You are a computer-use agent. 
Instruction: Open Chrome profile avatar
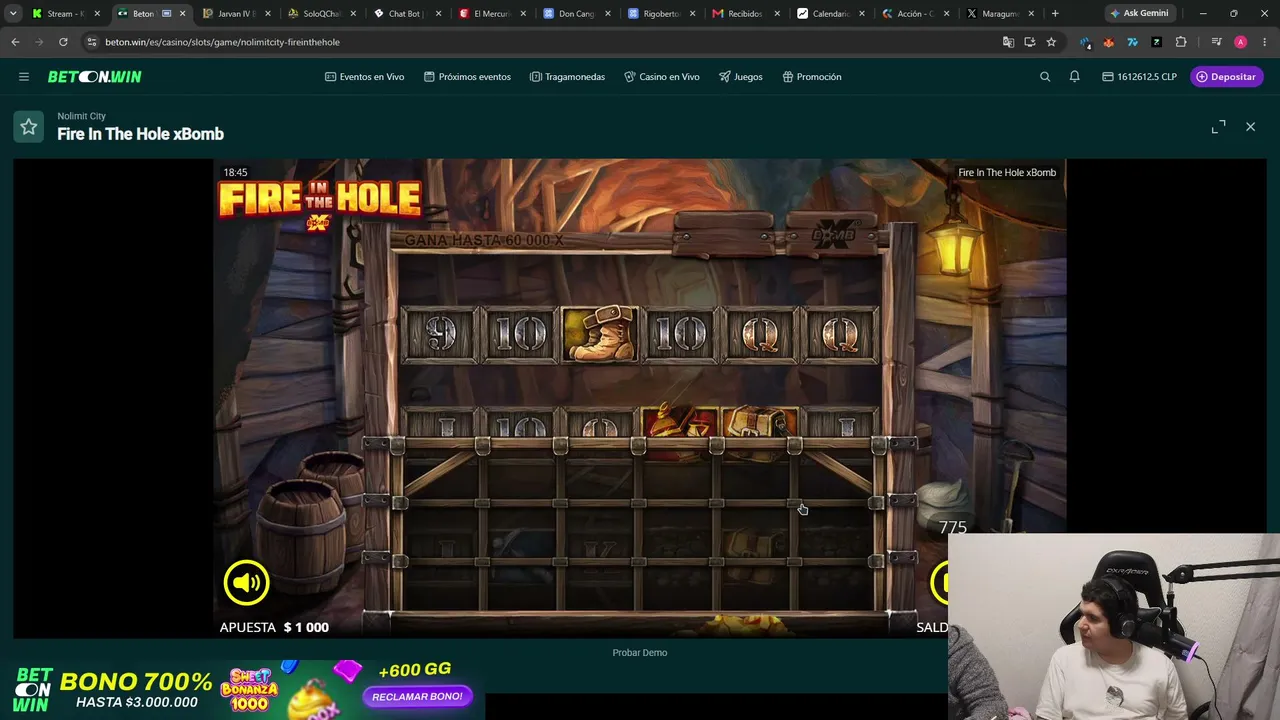(1240, 42)
